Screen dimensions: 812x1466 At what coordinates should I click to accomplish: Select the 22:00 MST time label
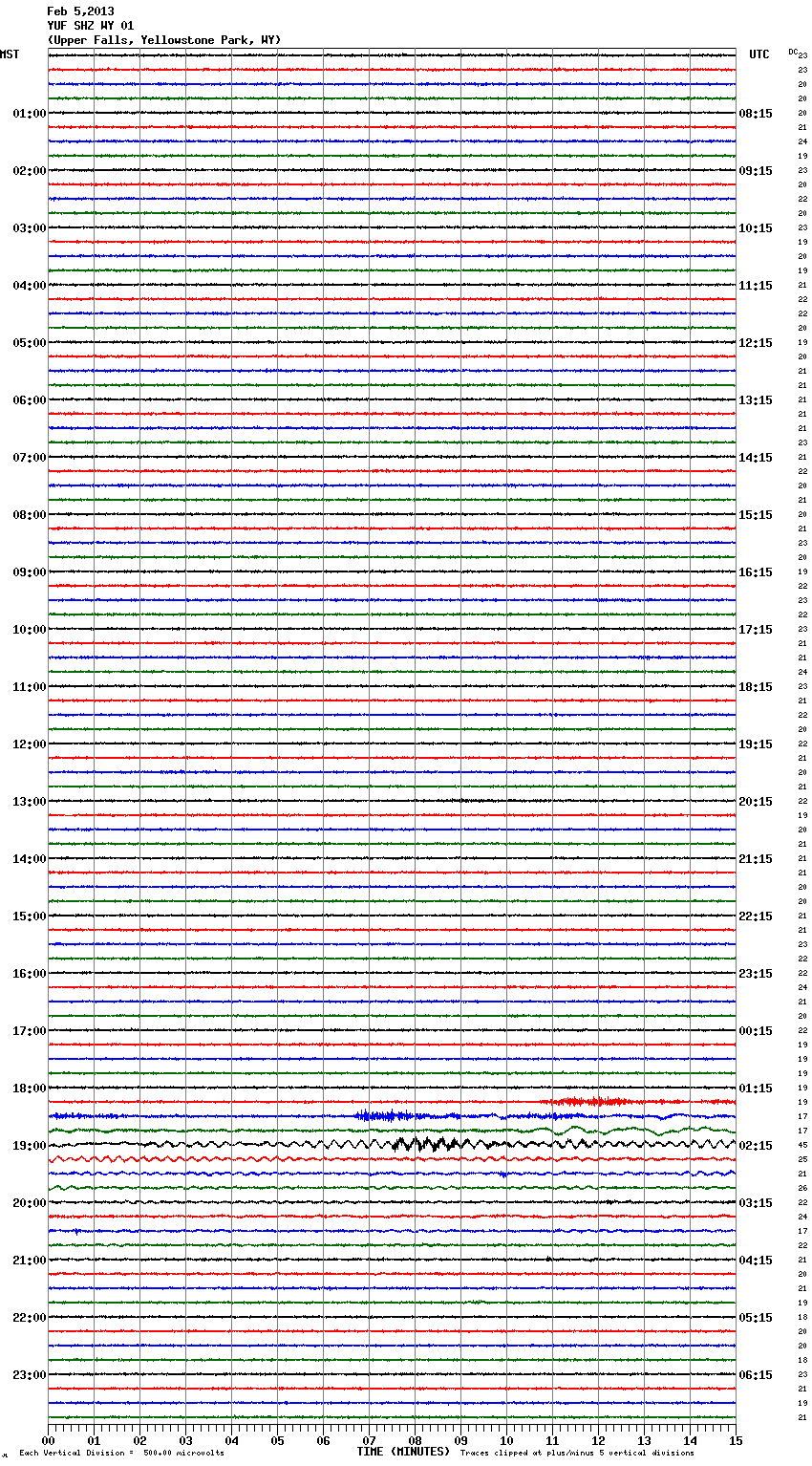pos(30,1318)
